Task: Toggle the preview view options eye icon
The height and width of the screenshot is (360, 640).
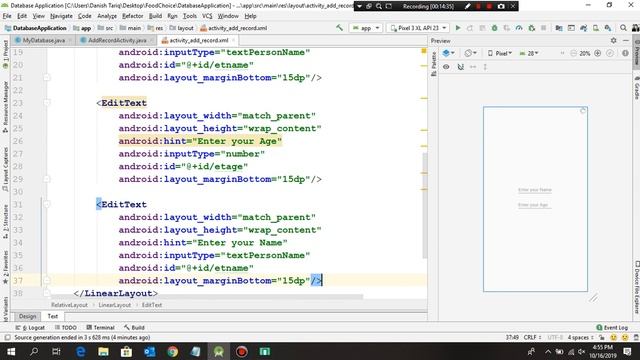Action: [446, 67]
